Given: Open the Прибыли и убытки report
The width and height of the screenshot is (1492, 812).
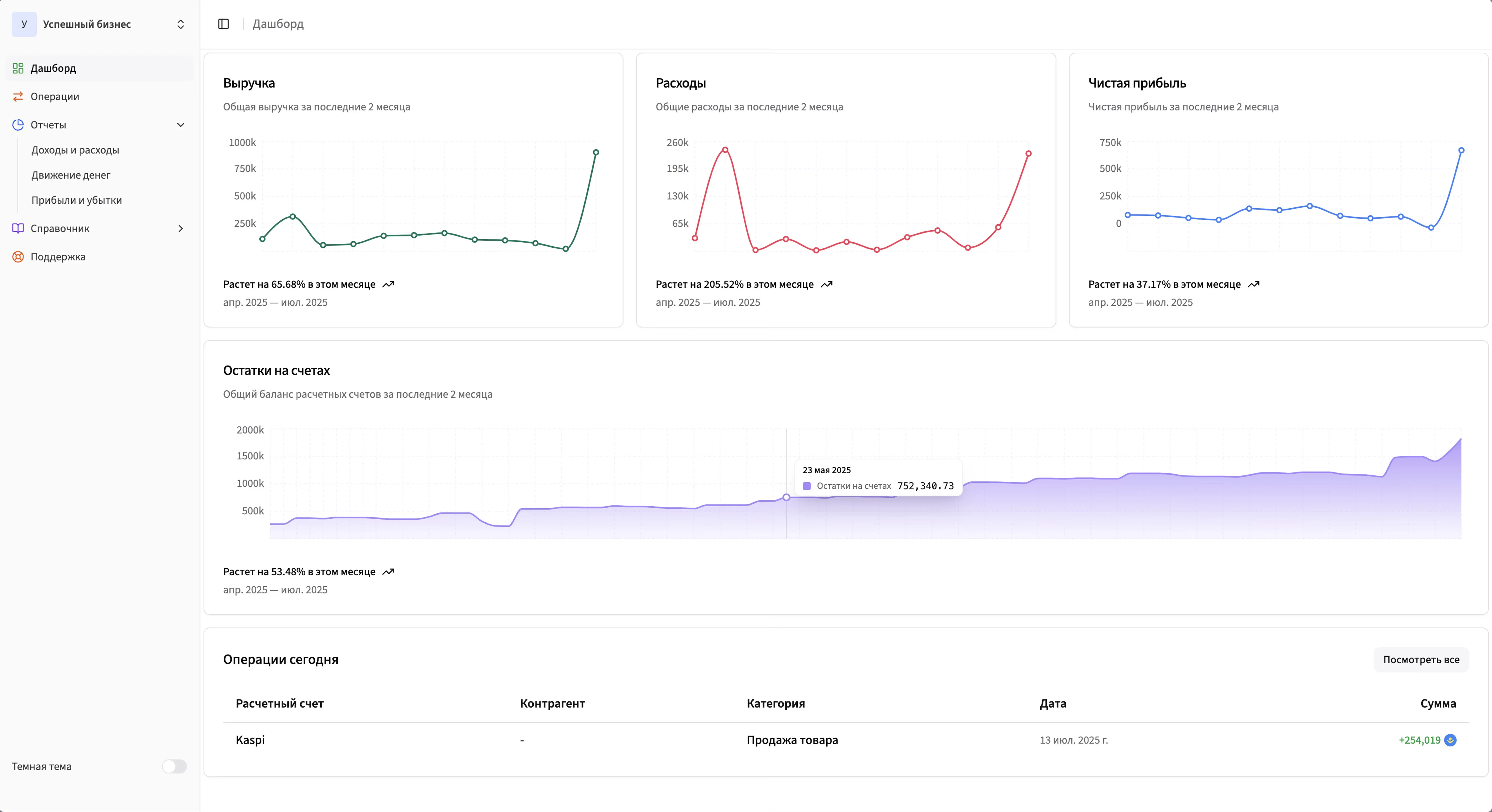Looking at the screenshot, I should click(x=76, y=200).
